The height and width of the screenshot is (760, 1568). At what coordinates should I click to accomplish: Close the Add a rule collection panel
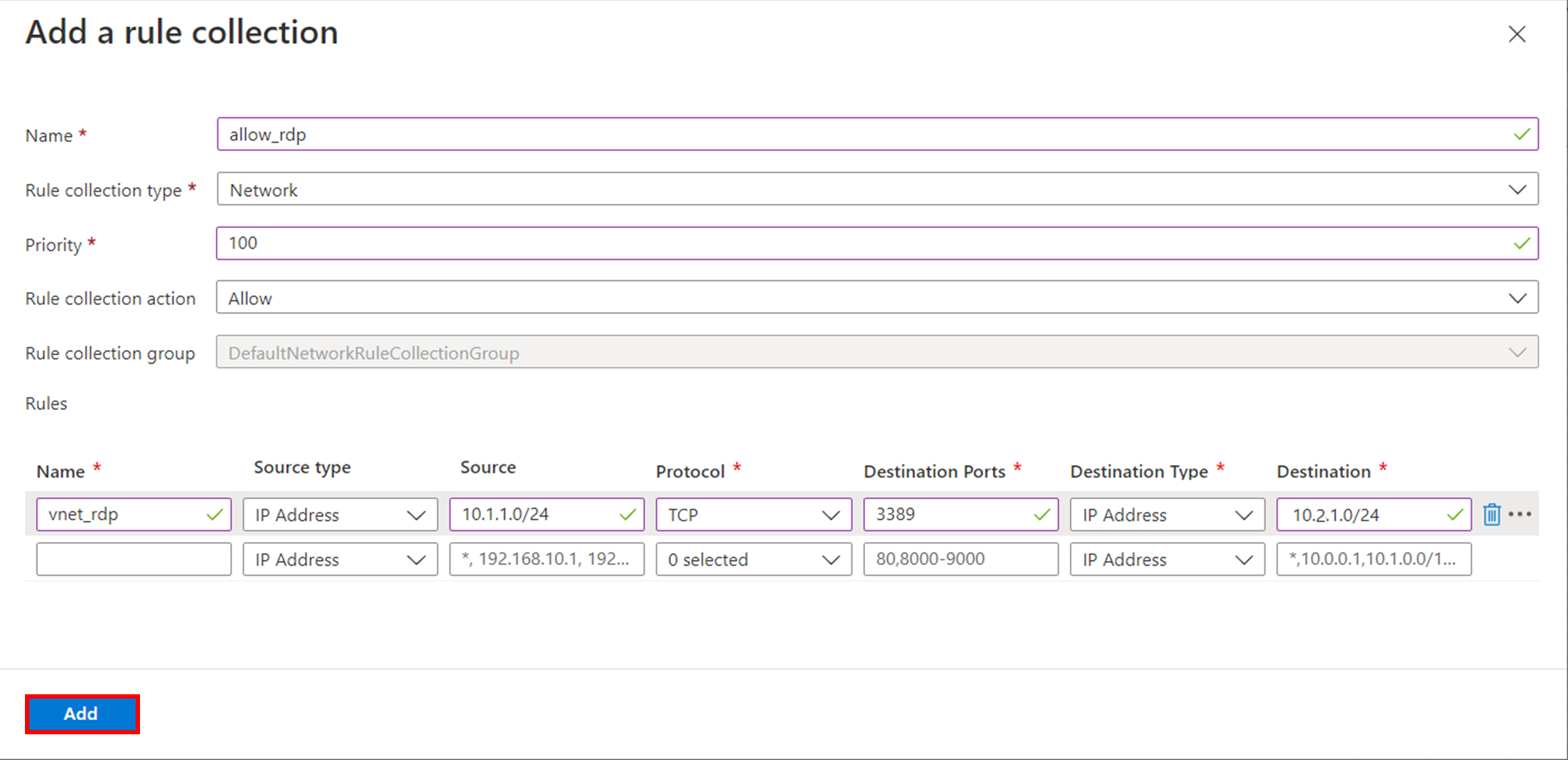pyautogui.click(x=1517, y=34)
